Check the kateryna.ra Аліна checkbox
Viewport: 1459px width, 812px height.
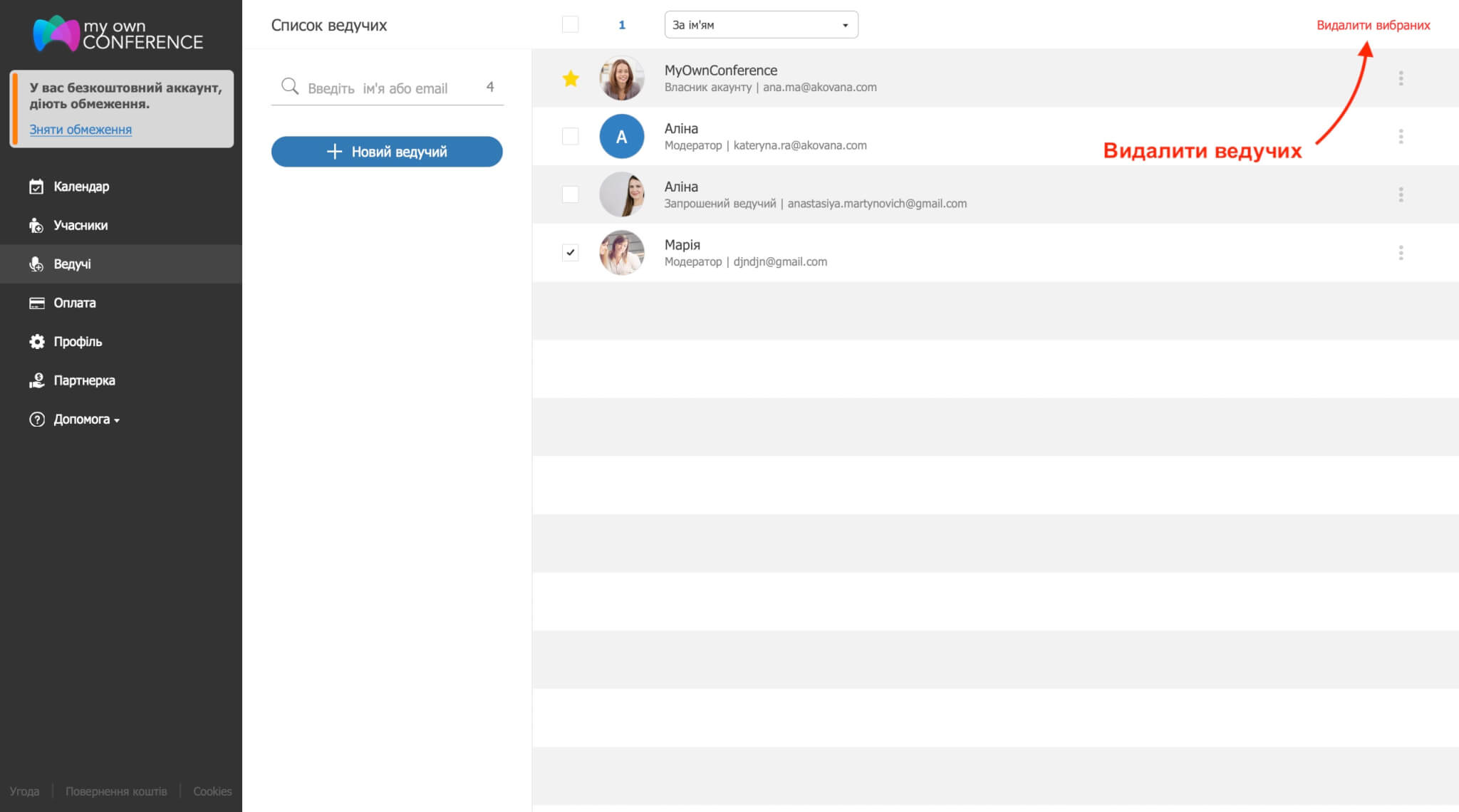(x=571, y=136)
